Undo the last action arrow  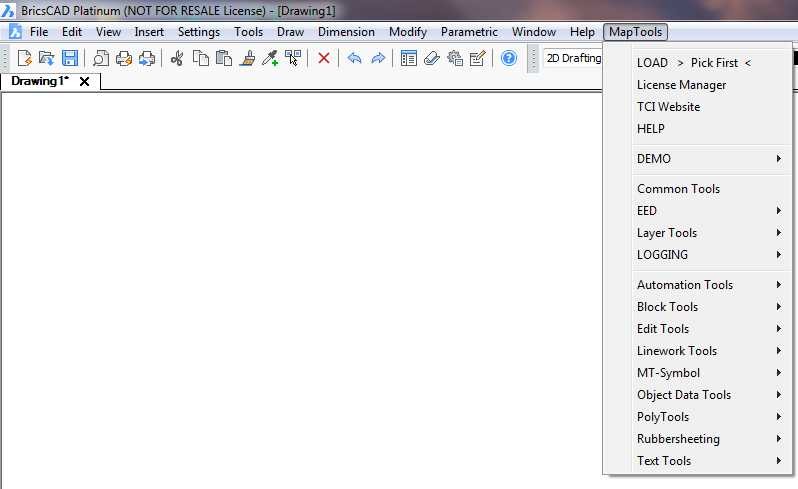pos(354,58)
